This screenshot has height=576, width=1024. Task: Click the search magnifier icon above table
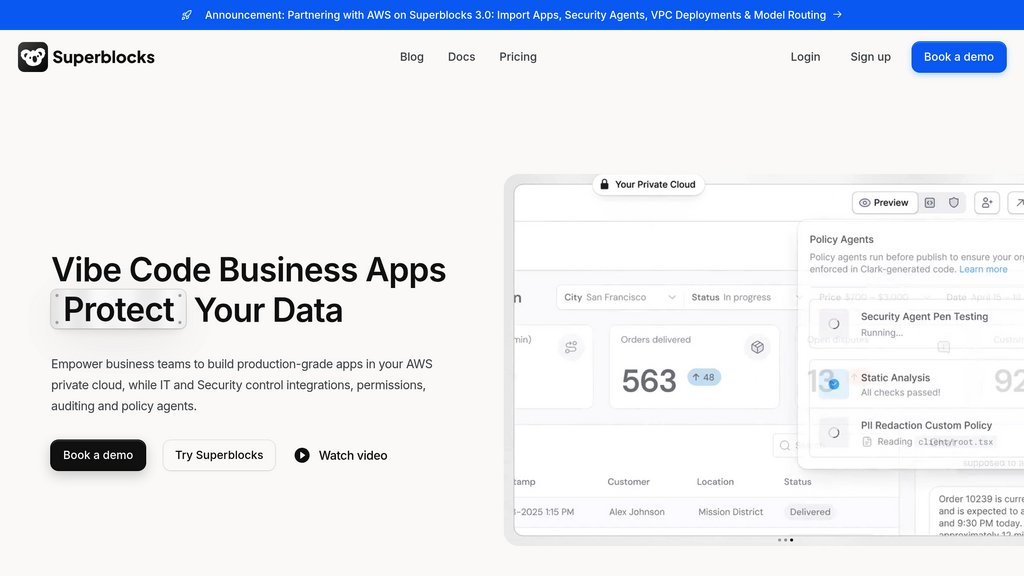pos(785,445)
